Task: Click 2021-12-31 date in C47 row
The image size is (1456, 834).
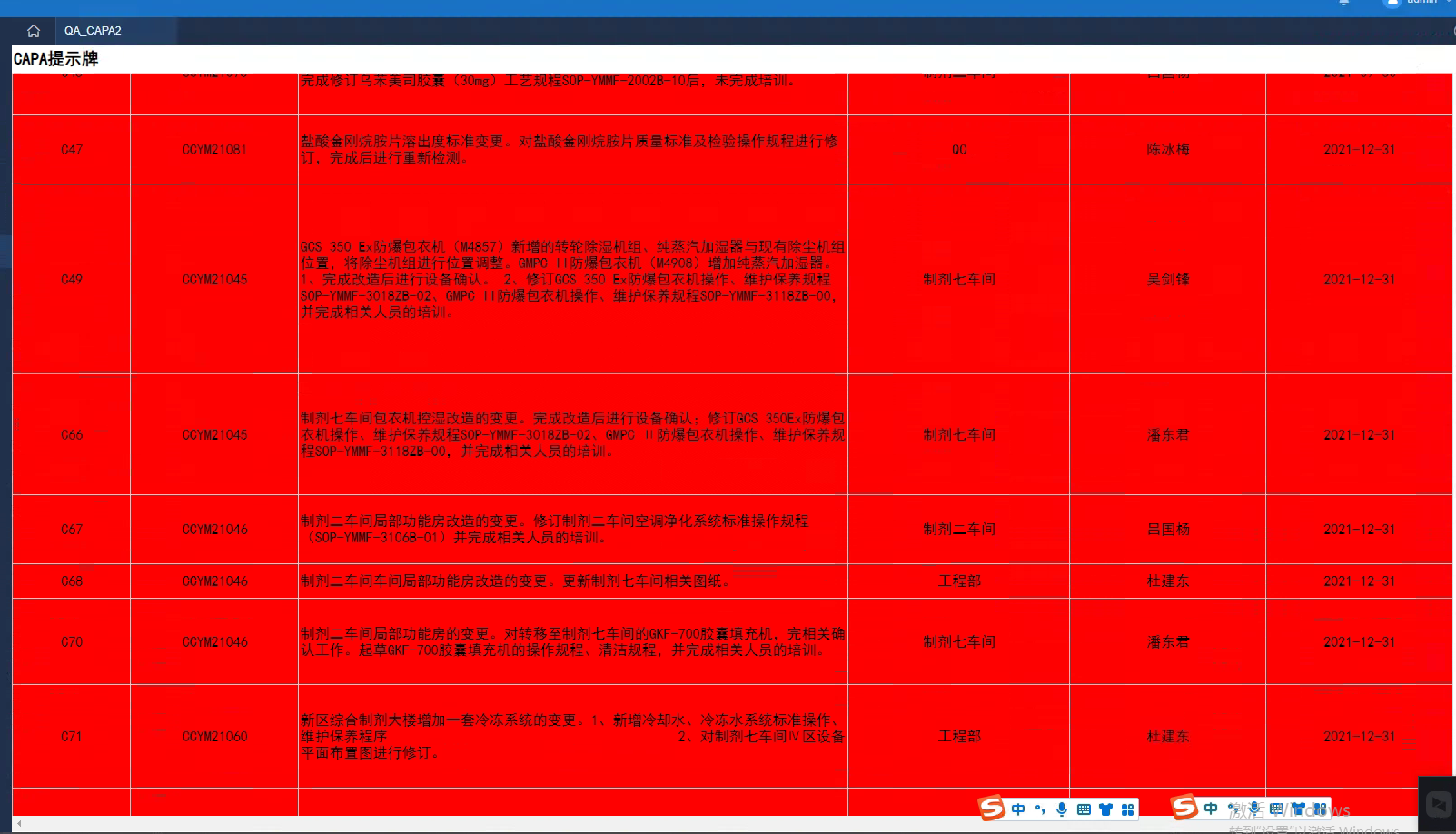Action: click(x=1360, y=150)
